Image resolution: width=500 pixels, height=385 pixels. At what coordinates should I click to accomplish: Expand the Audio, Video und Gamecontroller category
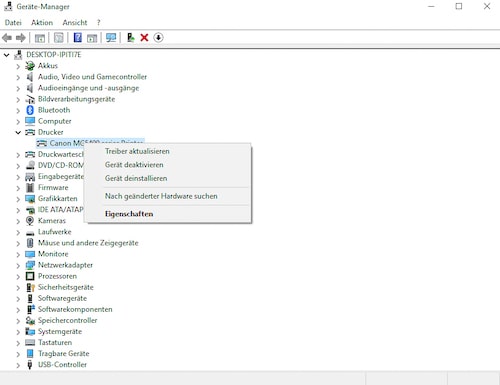[x=18, y=77]
